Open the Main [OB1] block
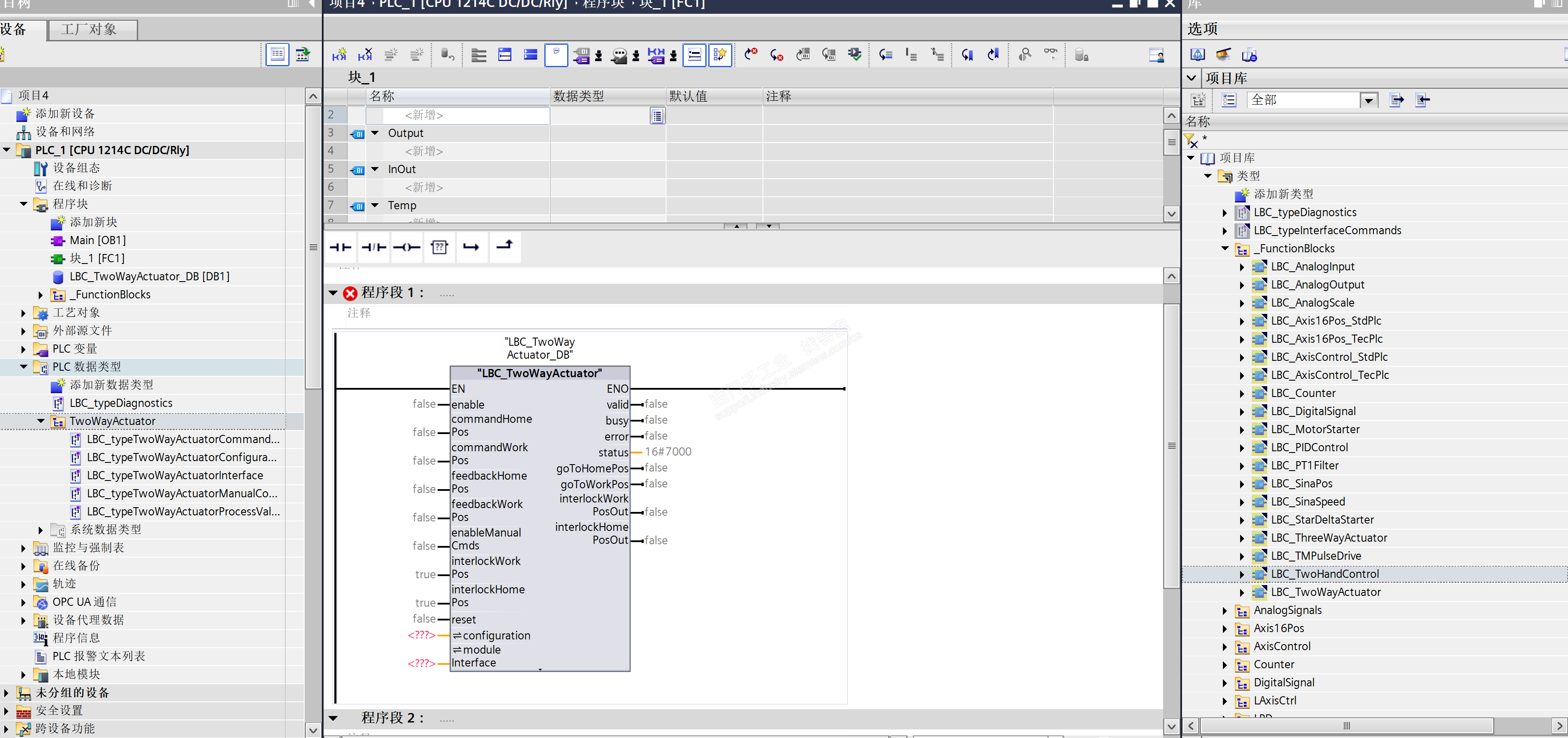Image resolution: width=1568 pixels, height=738 pixels. coord(97,241)
